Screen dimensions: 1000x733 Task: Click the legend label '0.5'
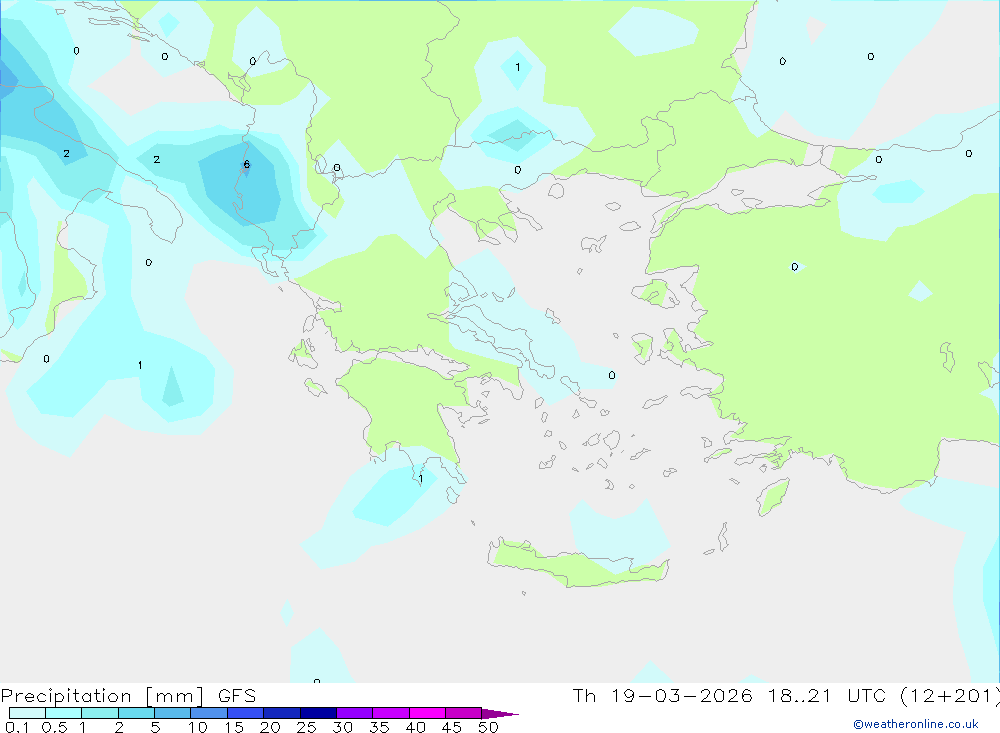[x=54, y=727]
